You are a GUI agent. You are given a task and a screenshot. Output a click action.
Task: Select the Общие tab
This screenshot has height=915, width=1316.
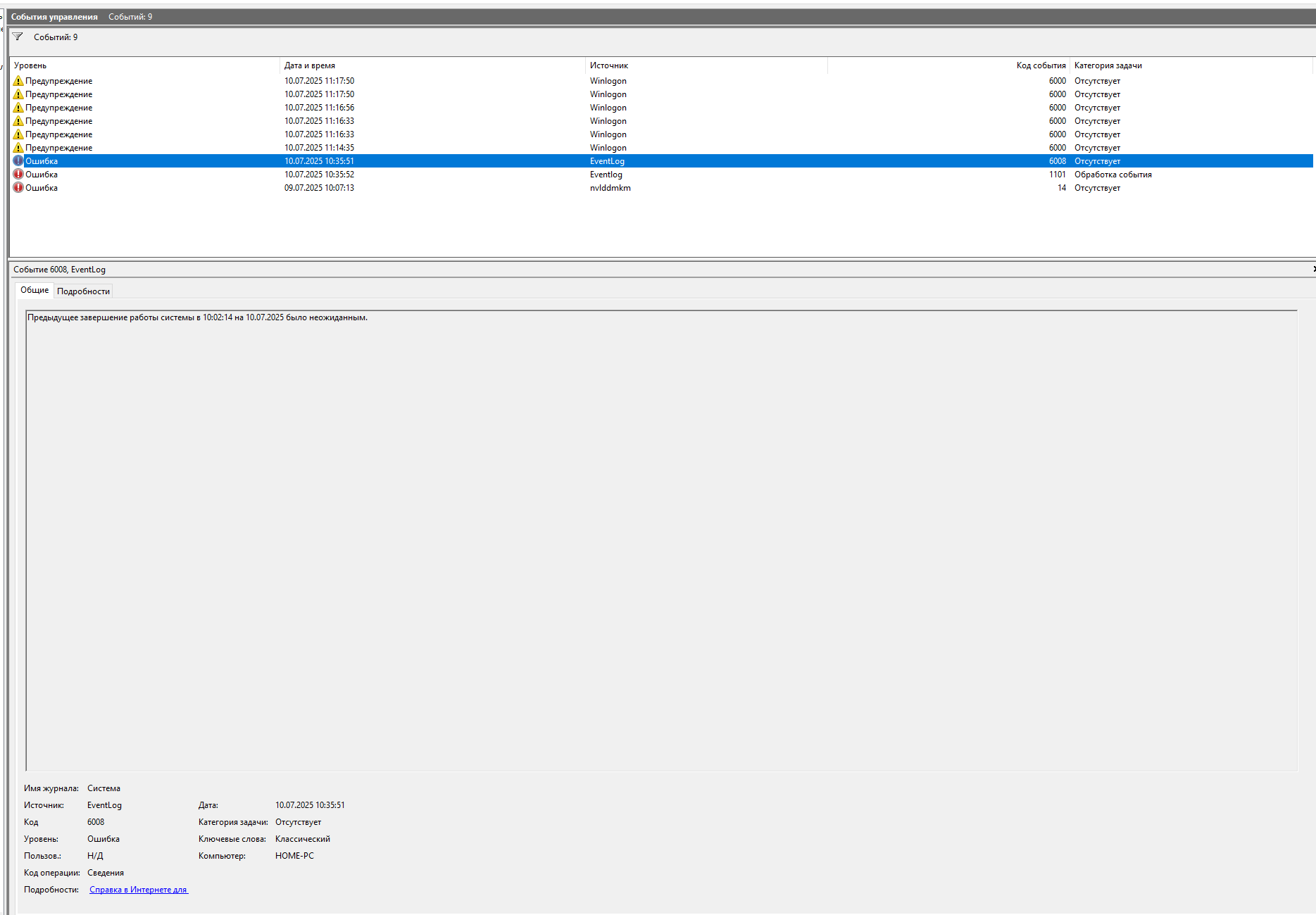[x=35, y=290]
